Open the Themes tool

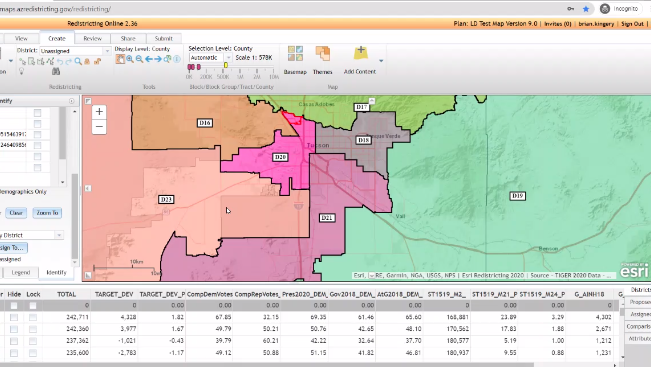point(323,54)
